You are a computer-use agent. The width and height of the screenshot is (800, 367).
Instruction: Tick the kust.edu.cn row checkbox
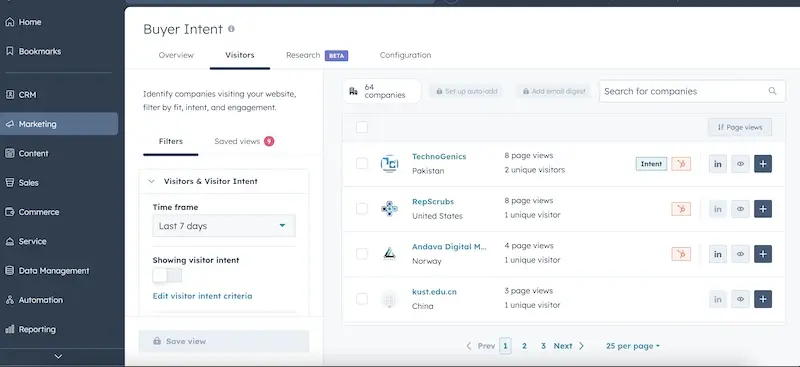[x=362, y=299]
